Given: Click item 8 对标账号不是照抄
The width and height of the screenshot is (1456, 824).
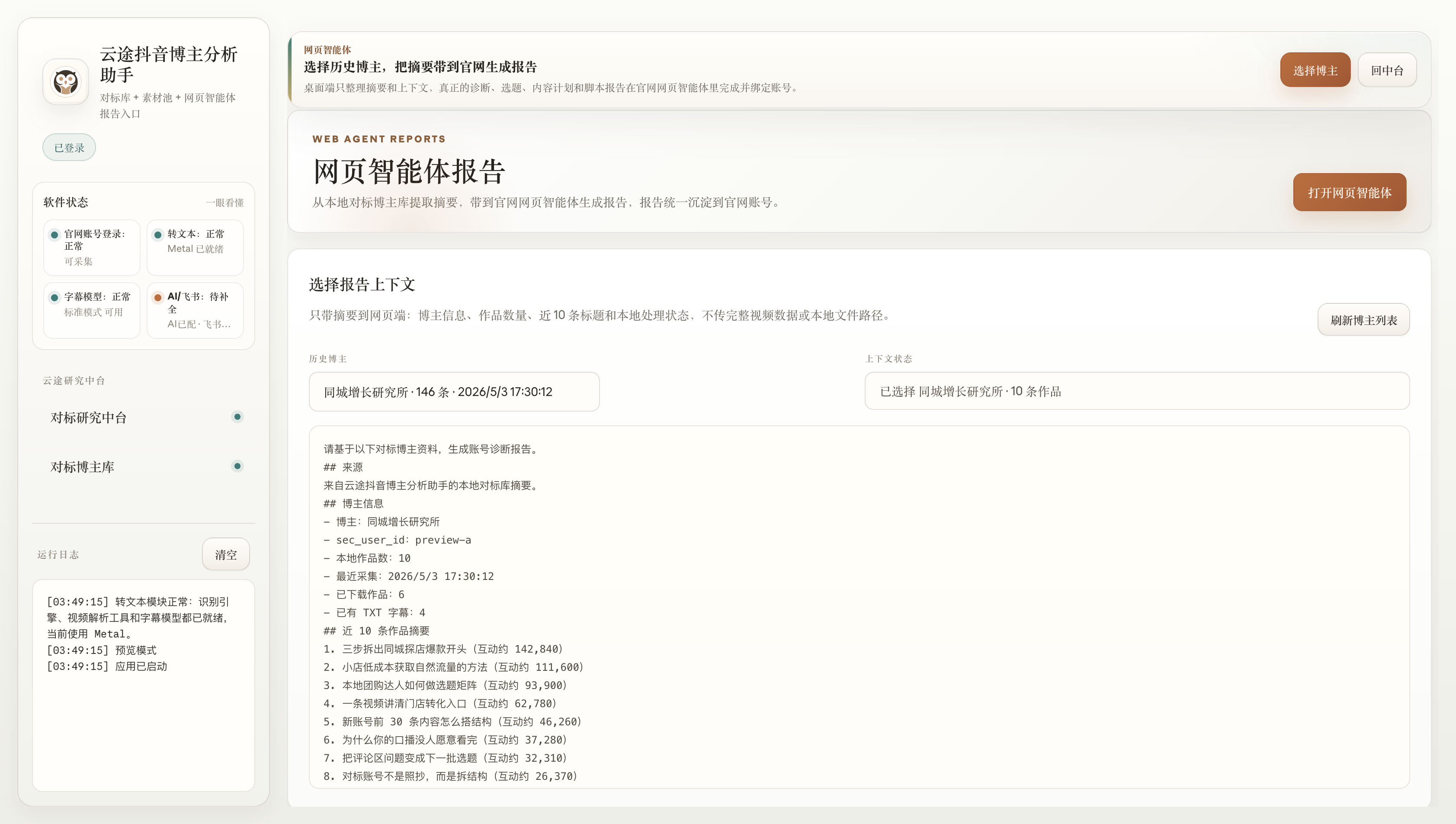Looking at the screenshot, I should 450,776.
